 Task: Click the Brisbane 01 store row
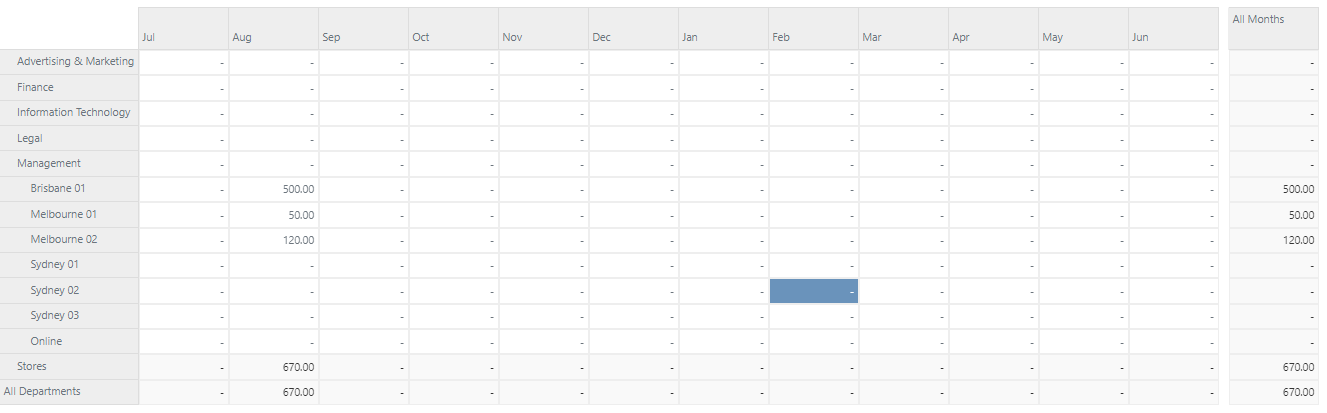(58, 188)
